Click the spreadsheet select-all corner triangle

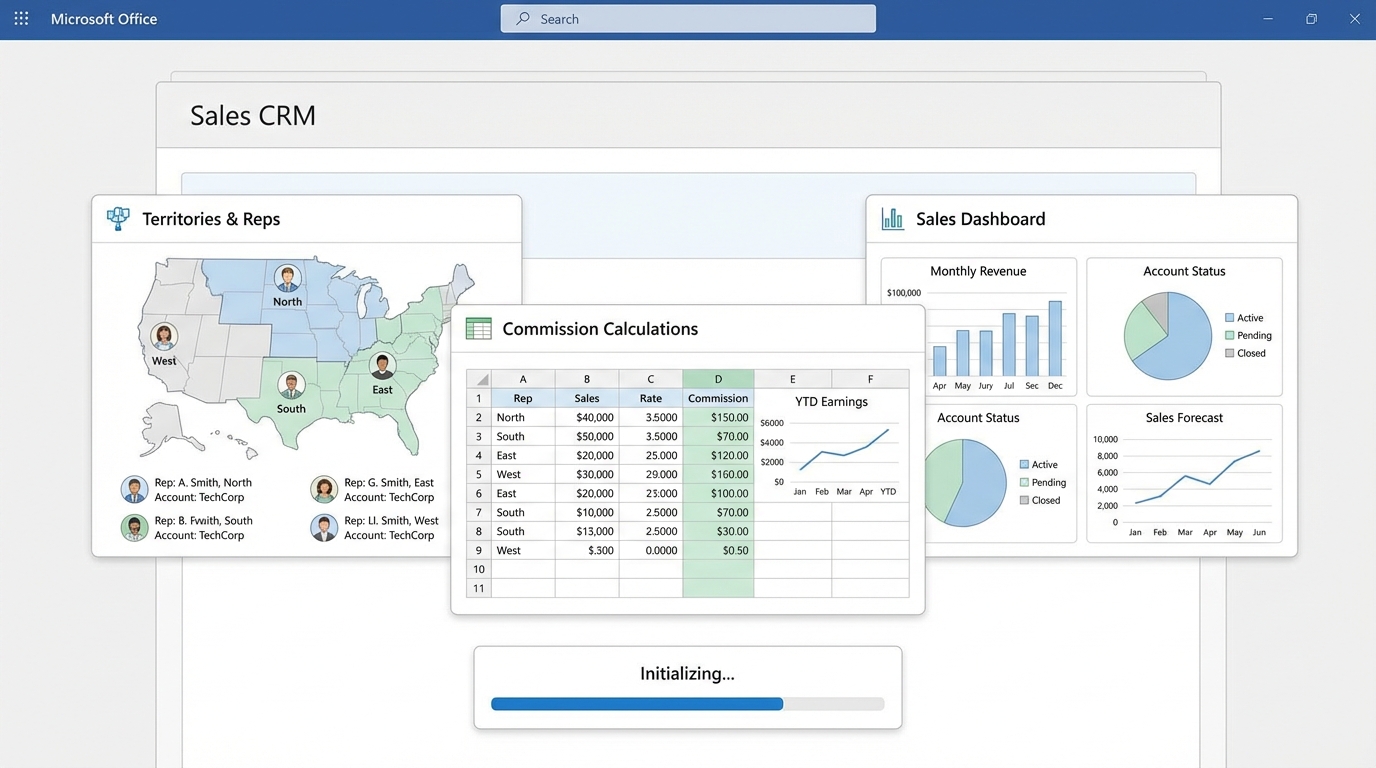coord(479,379)
